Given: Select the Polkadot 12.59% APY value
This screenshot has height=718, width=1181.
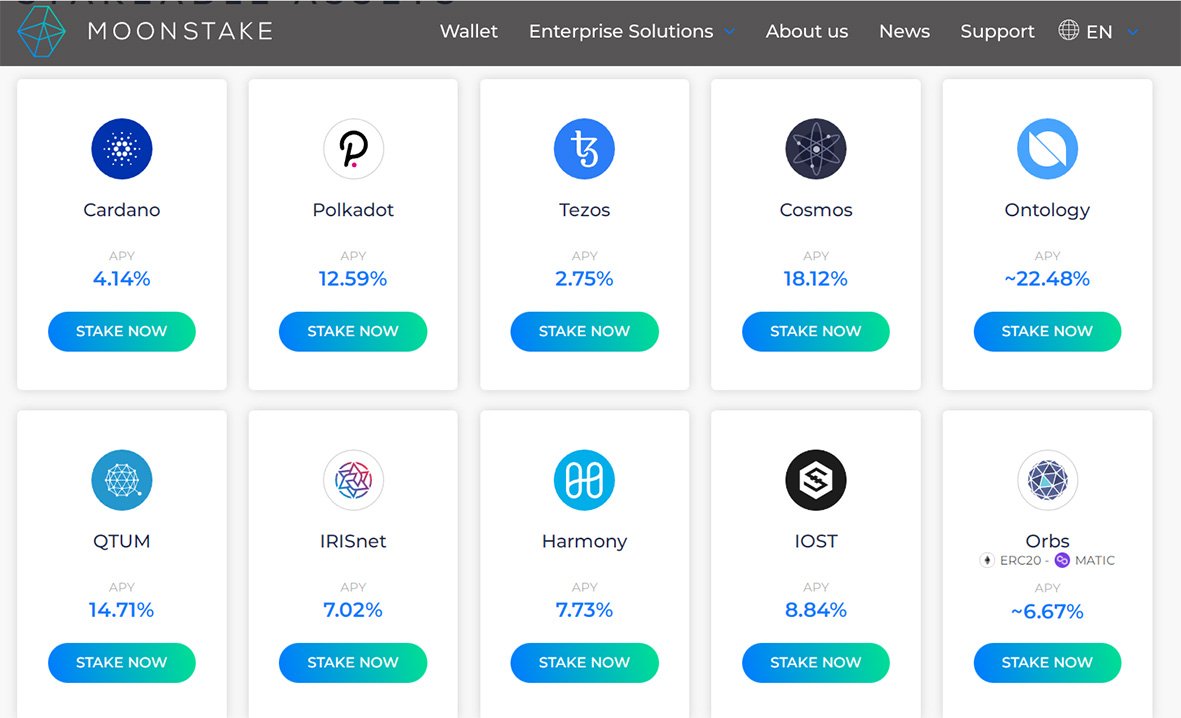Looking at the screenshot, I should [353, 279].
